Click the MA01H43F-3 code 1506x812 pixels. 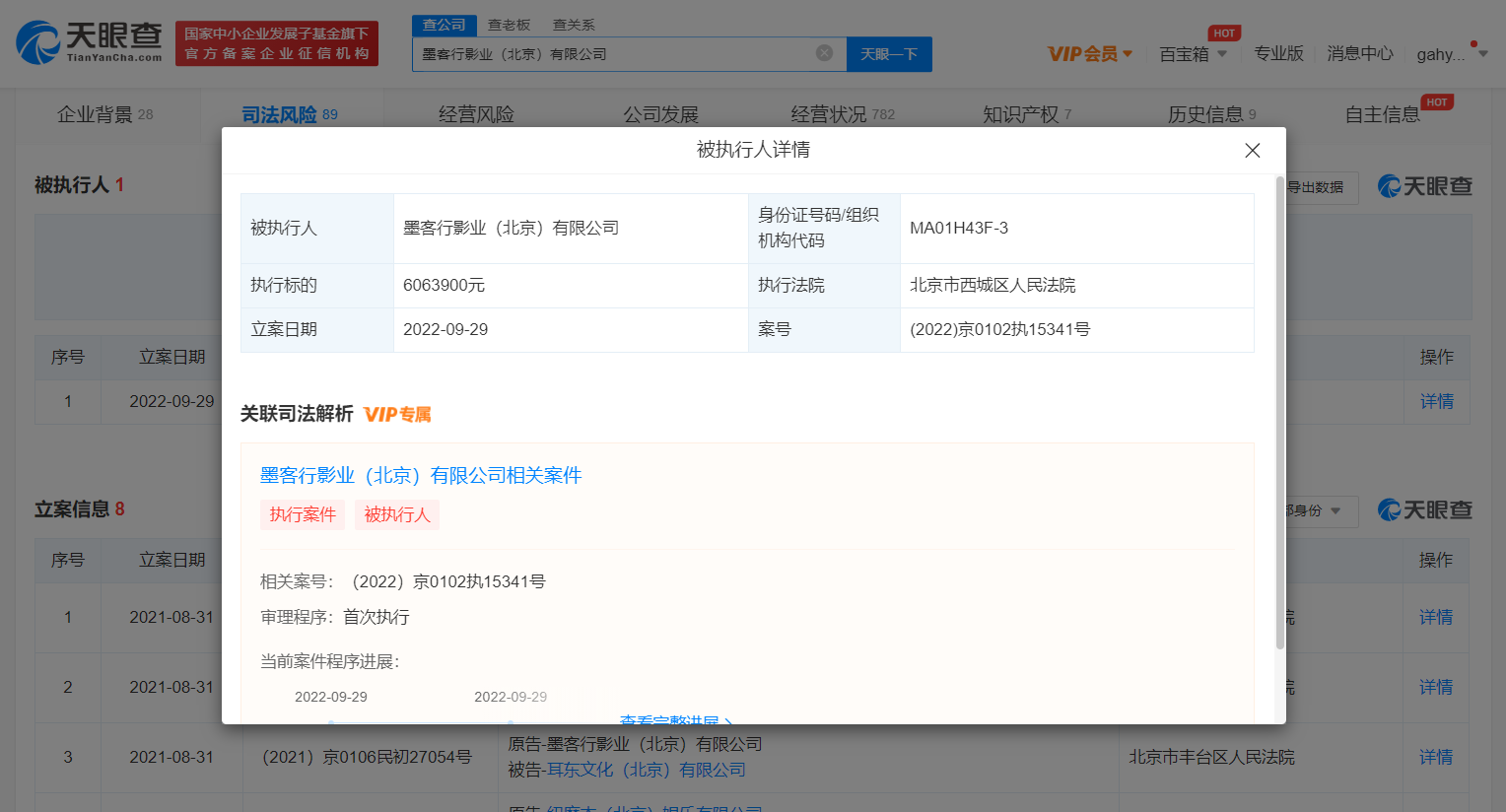[x=959, y=228]
